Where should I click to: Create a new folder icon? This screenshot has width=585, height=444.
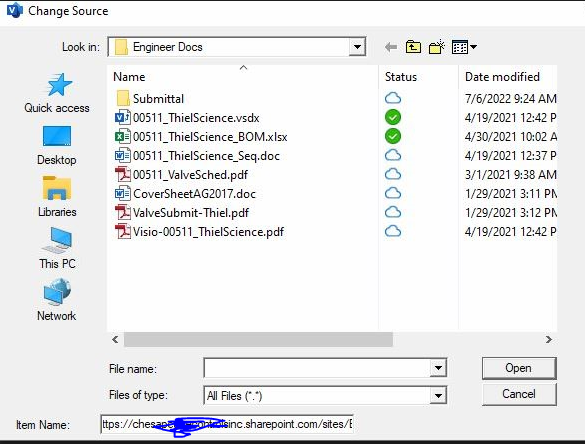[x=437, y=47]
